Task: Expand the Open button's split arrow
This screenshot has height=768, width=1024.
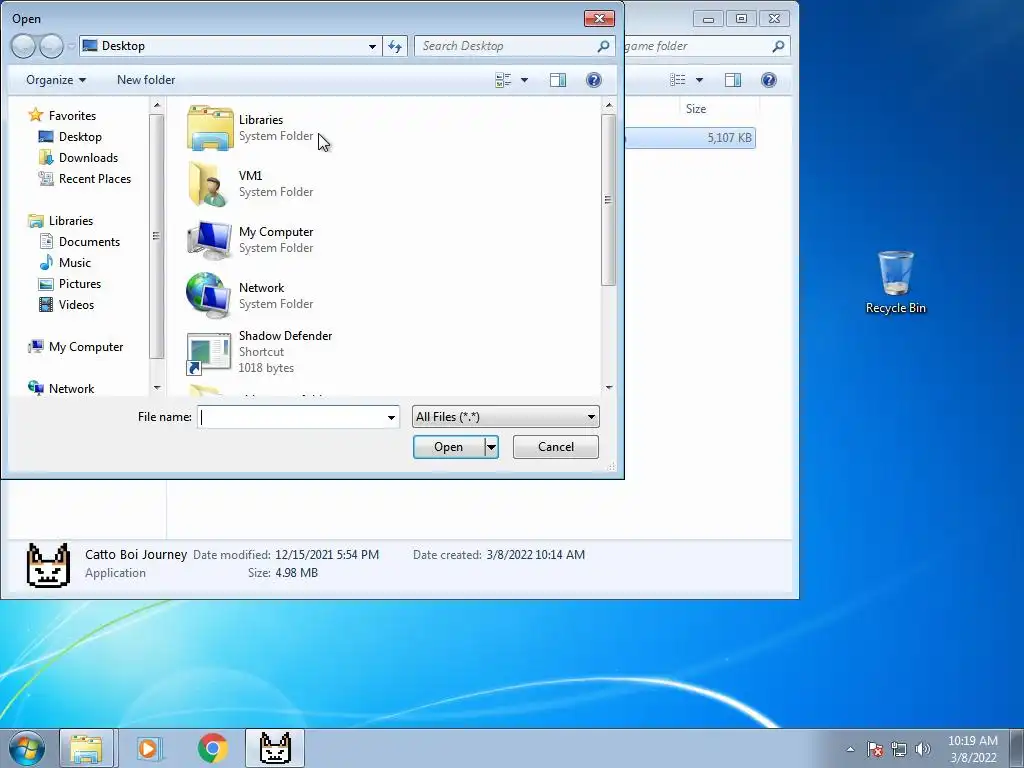Action: pos(492,447)
